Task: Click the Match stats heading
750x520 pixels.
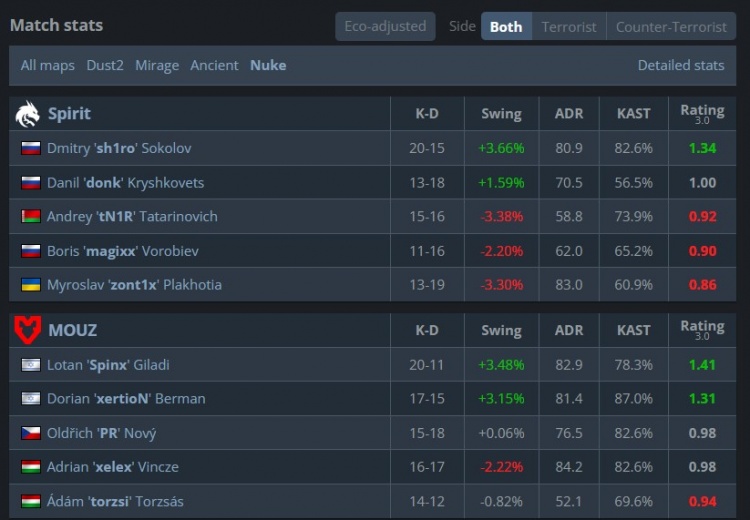Action: (56, 25)
